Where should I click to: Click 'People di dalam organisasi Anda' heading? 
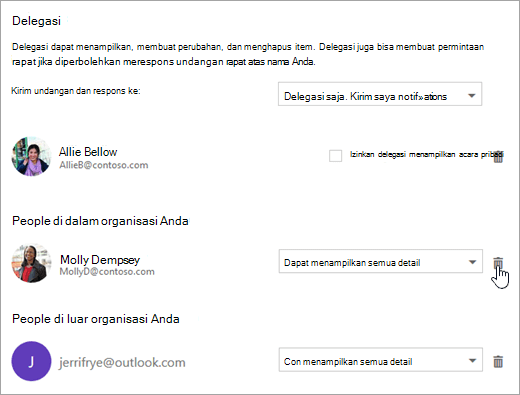point(100,221)
